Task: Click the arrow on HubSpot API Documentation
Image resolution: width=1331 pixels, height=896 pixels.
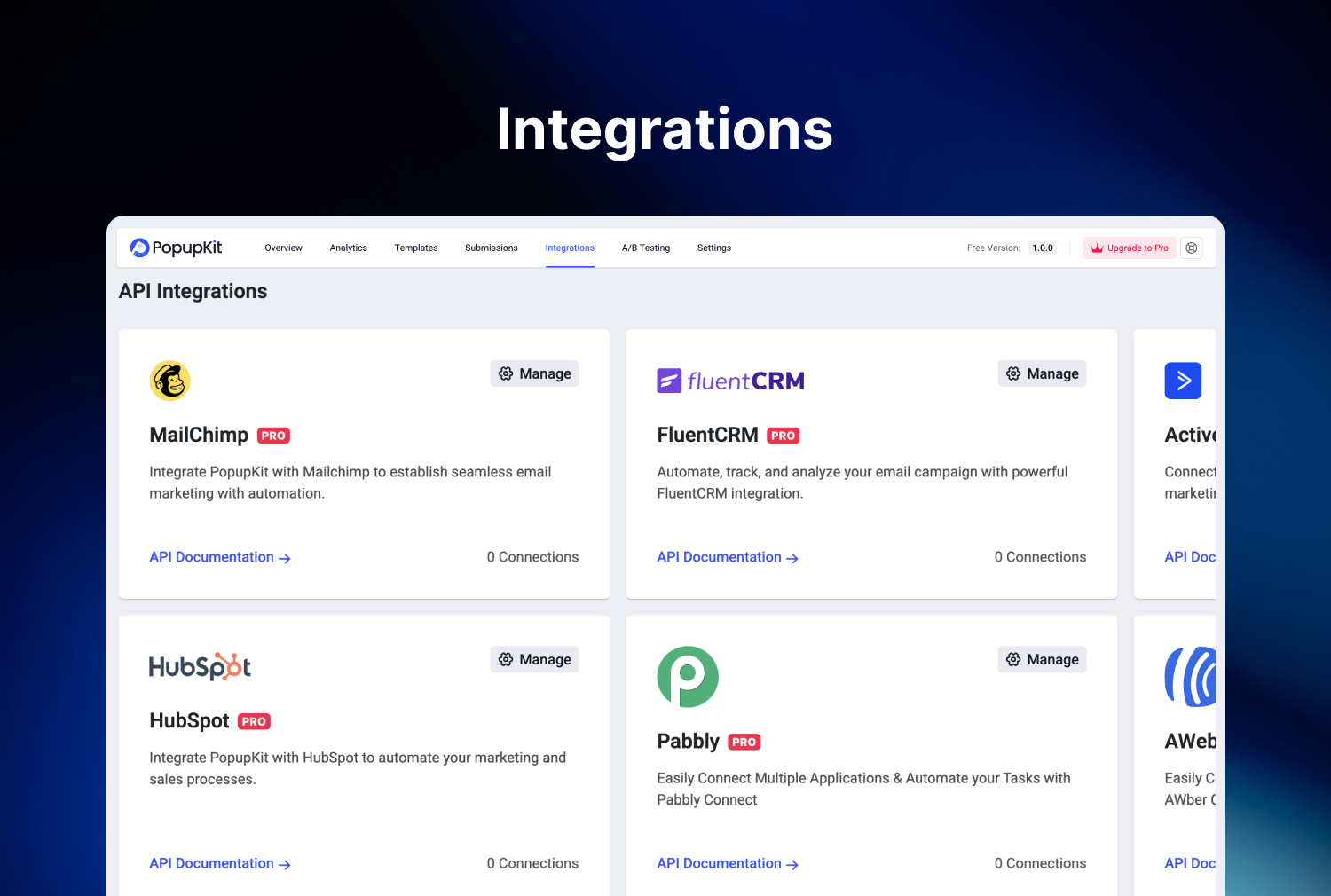Action: [x=285, y=864]
